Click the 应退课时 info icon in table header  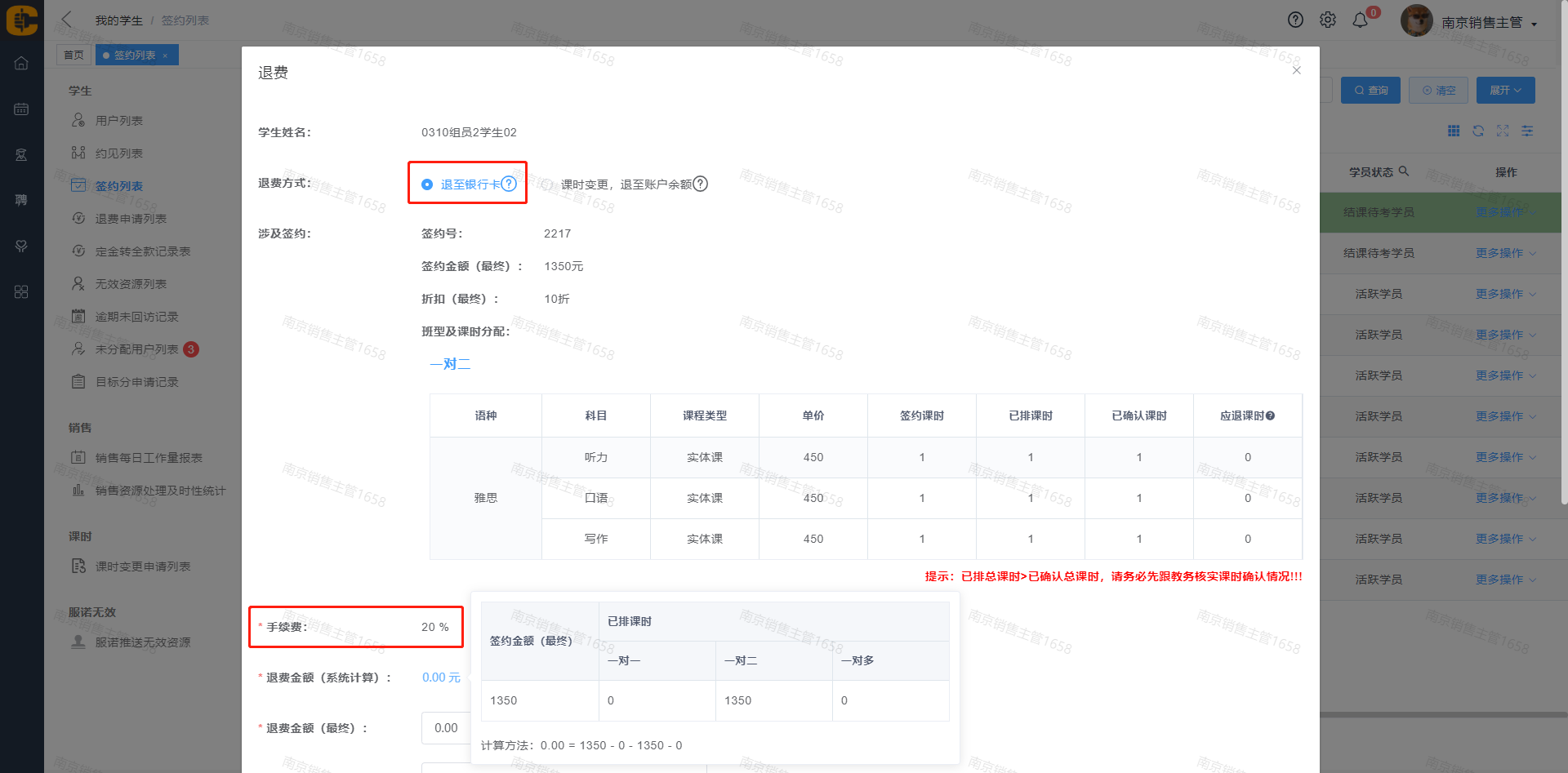click(x=1270, y=416)
